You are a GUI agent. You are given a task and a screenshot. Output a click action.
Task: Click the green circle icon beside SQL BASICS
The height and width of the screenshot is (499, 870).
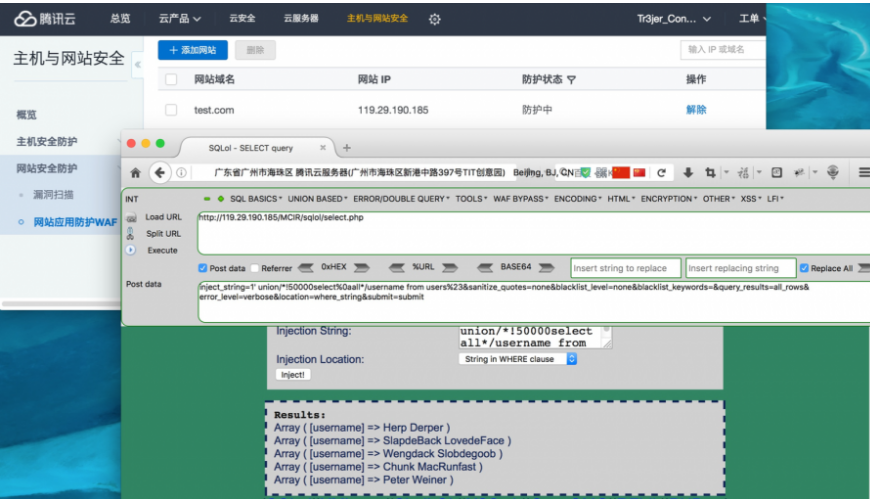point(221,199)
